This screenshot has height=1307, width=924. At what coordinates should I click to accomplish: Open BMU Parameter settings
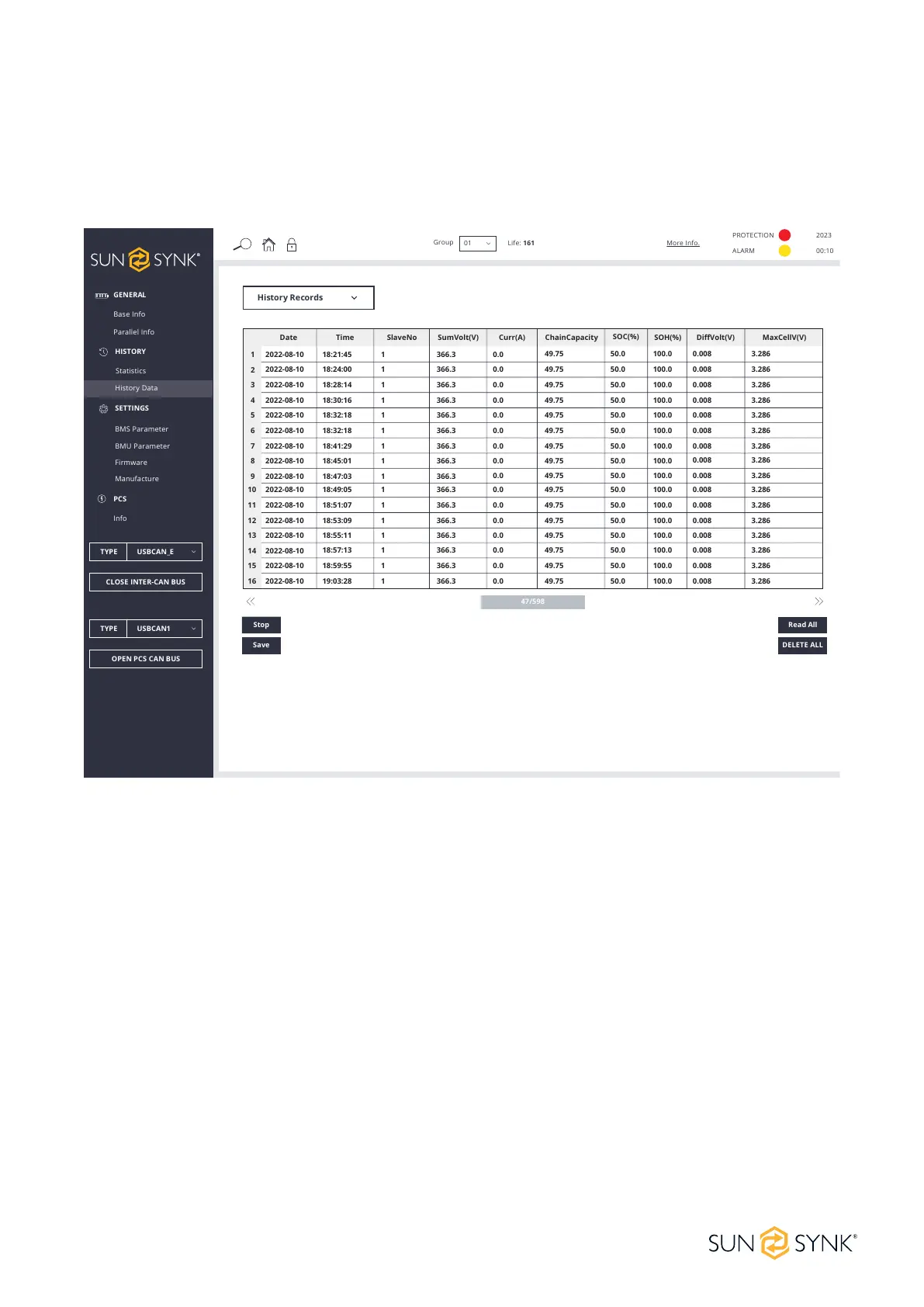pyautogui.click(x=142, y=446)
